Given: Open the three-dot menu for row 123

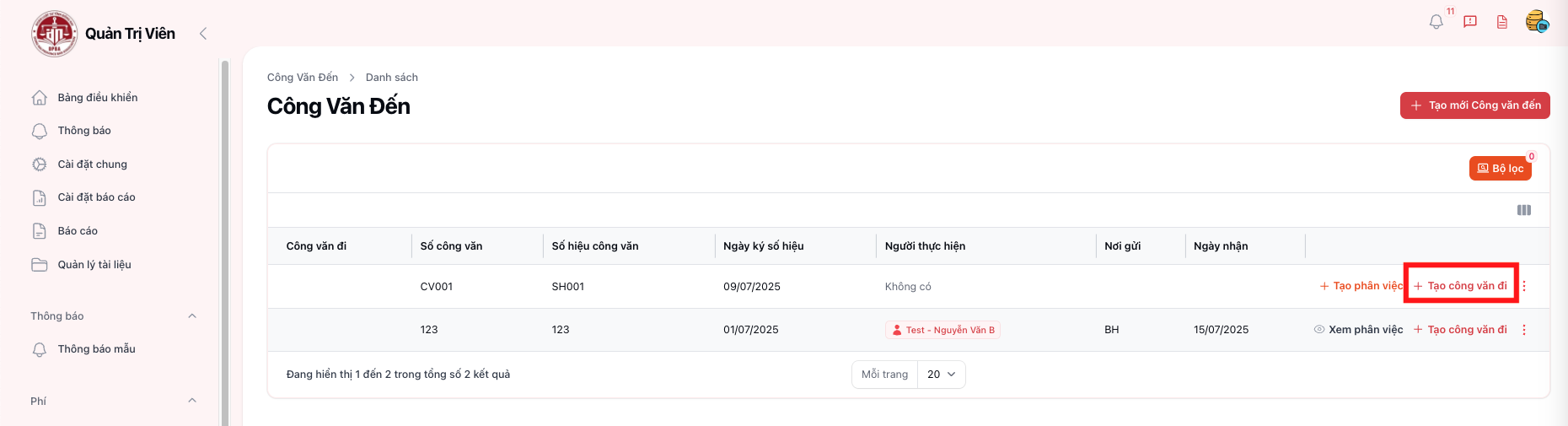Looking at the screenshot, I should (x=1524, y=330).
